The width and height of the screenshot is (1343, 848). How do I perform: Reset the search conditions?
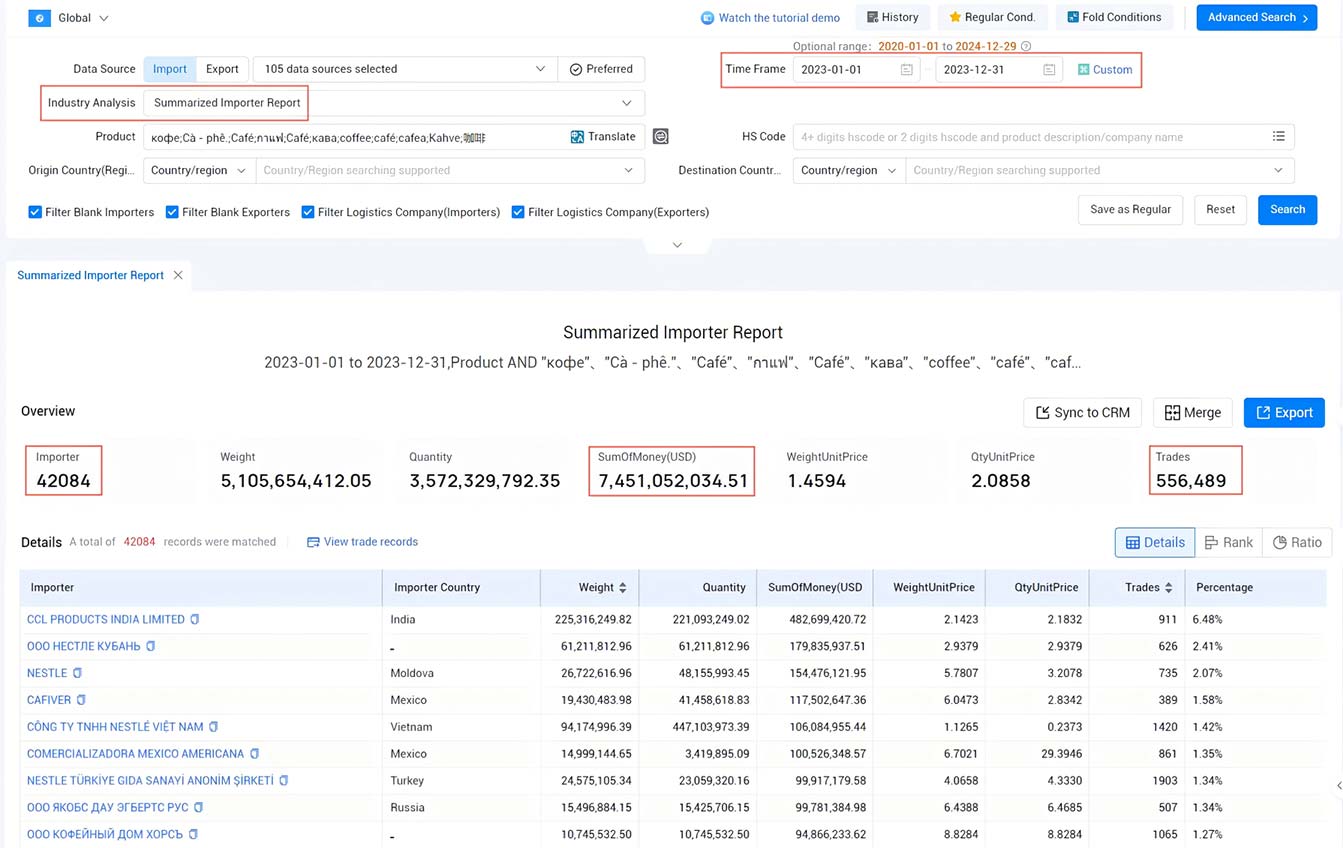pos(1220,209)
